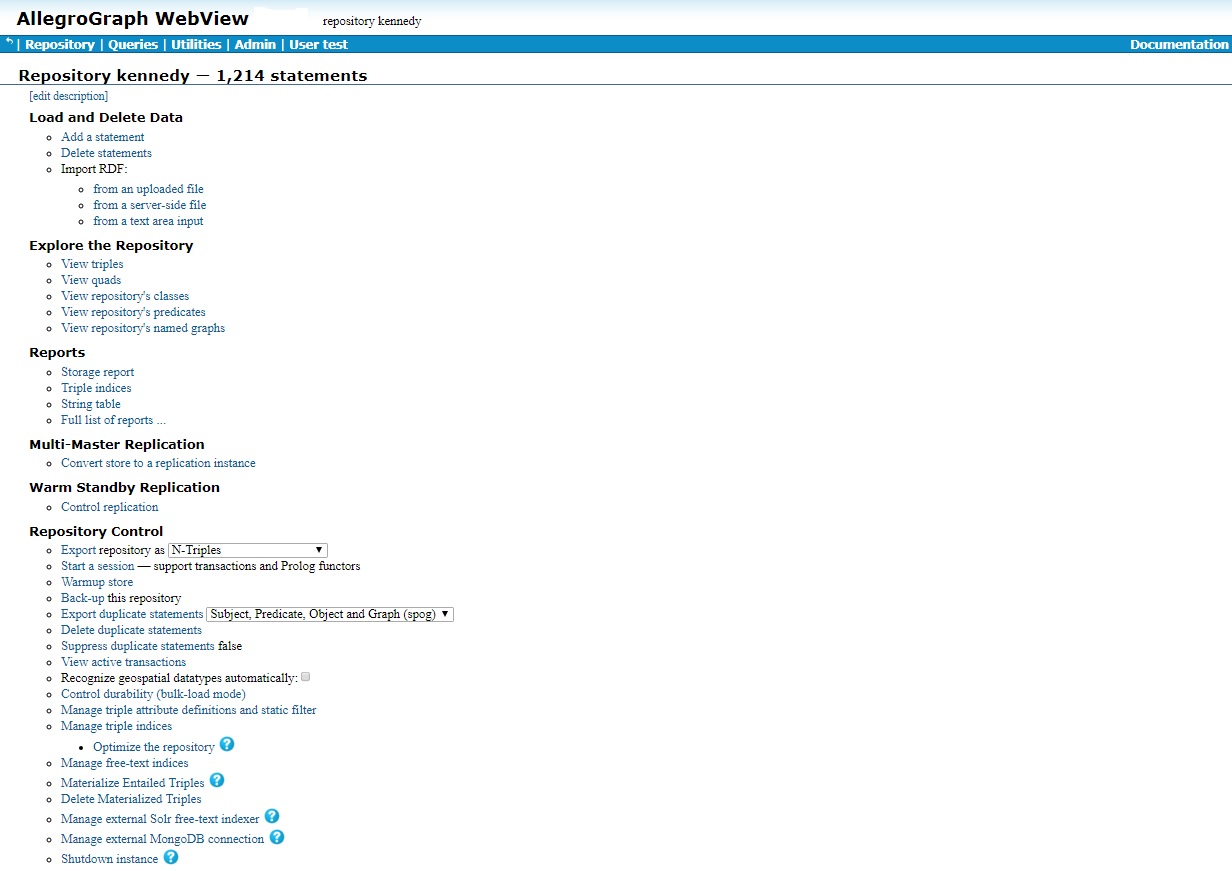
Task: Click edit description for the kennedy repository
Action: click(x=68, y=95)
